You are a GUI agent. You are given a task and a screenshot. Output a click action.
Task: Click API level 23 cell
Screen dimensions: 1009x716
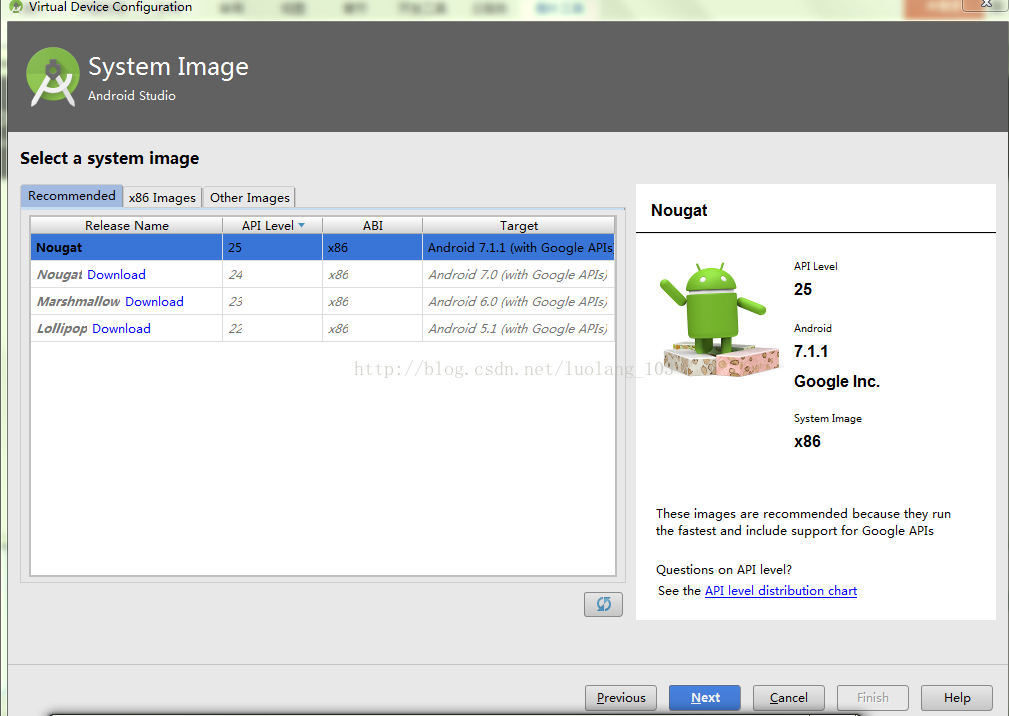[x=272, y=302]
